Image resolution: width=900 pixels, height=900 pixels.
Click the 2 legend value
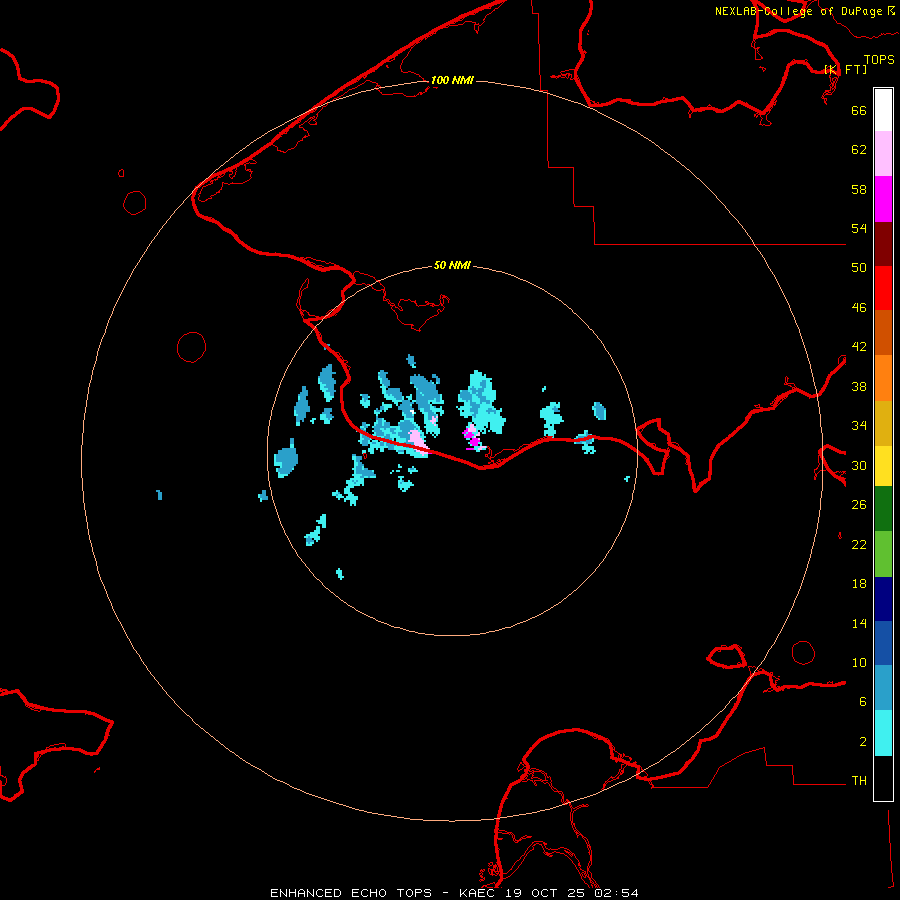[x=863, y=742]
